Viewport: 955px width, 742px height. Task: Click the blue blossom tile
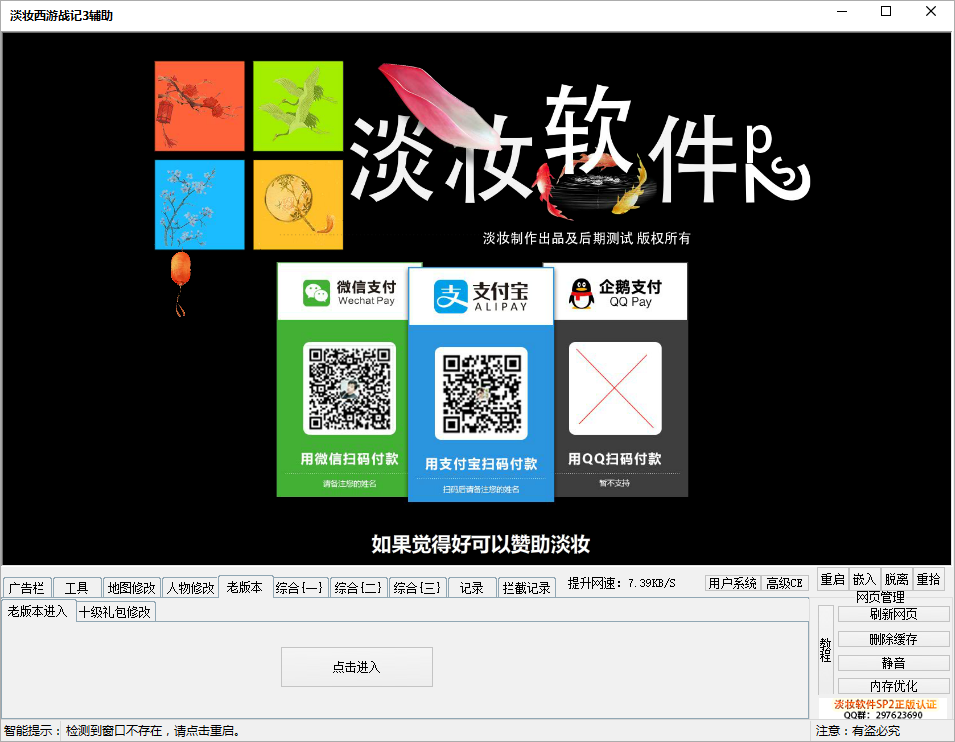pyautogui.click(x=200, y=205)
